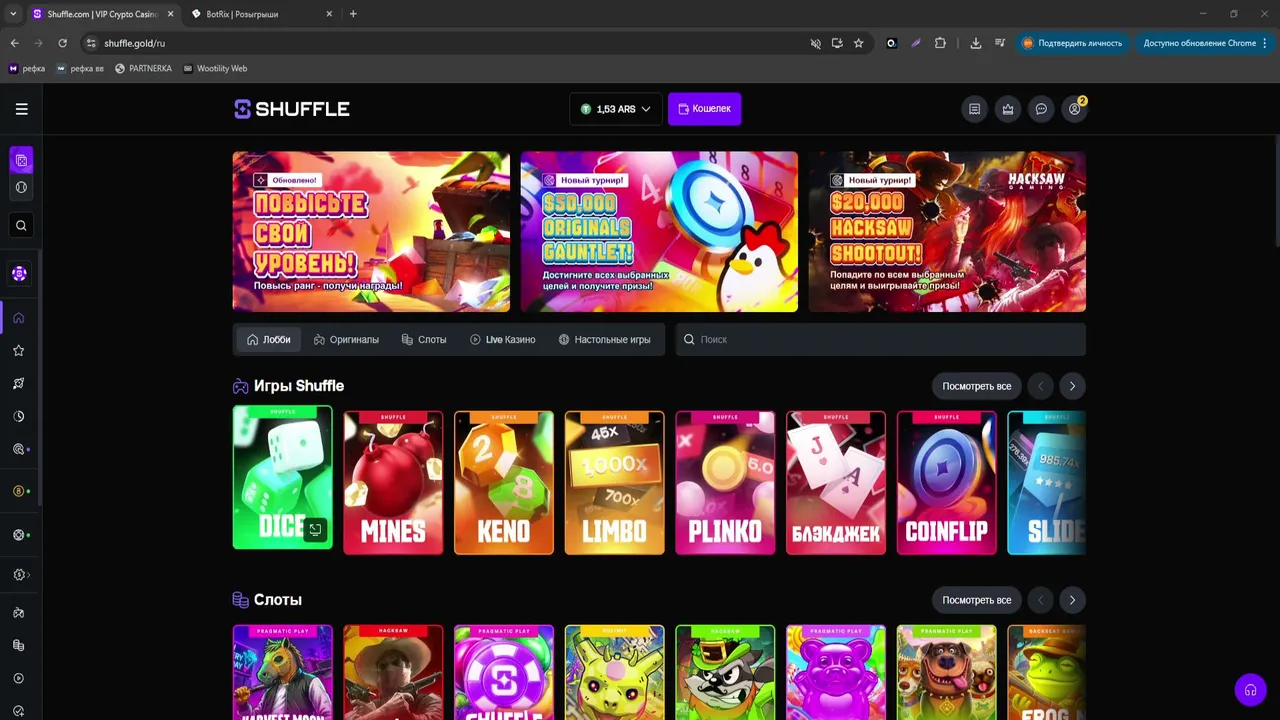Reload the shuffle.gold page

click(62, 43)
